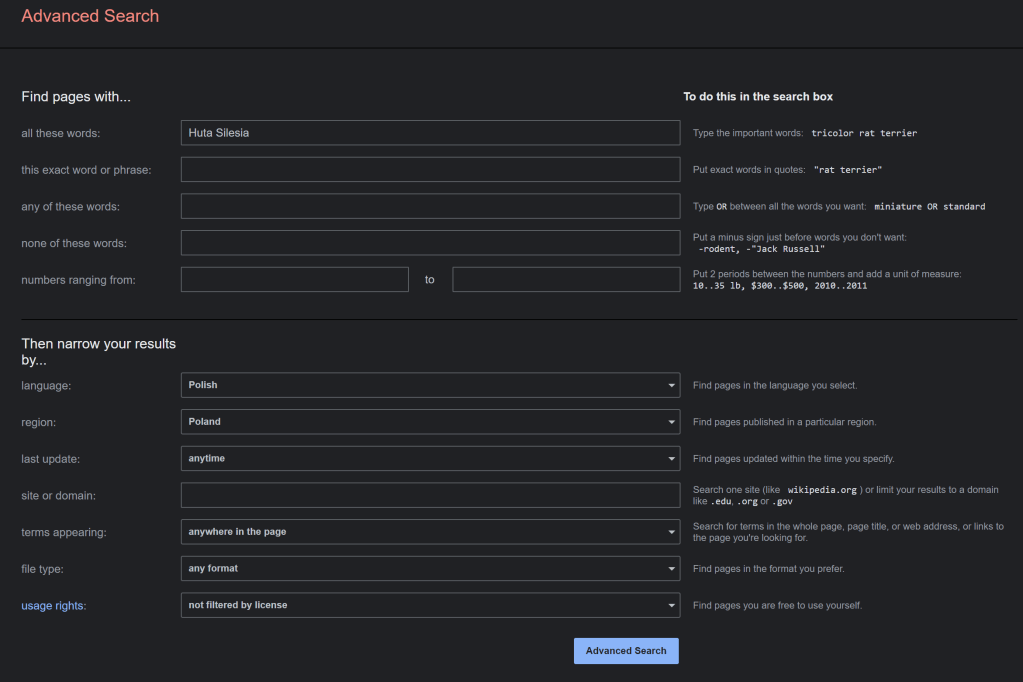Click the number range 'to' end field

coord(566,280)
